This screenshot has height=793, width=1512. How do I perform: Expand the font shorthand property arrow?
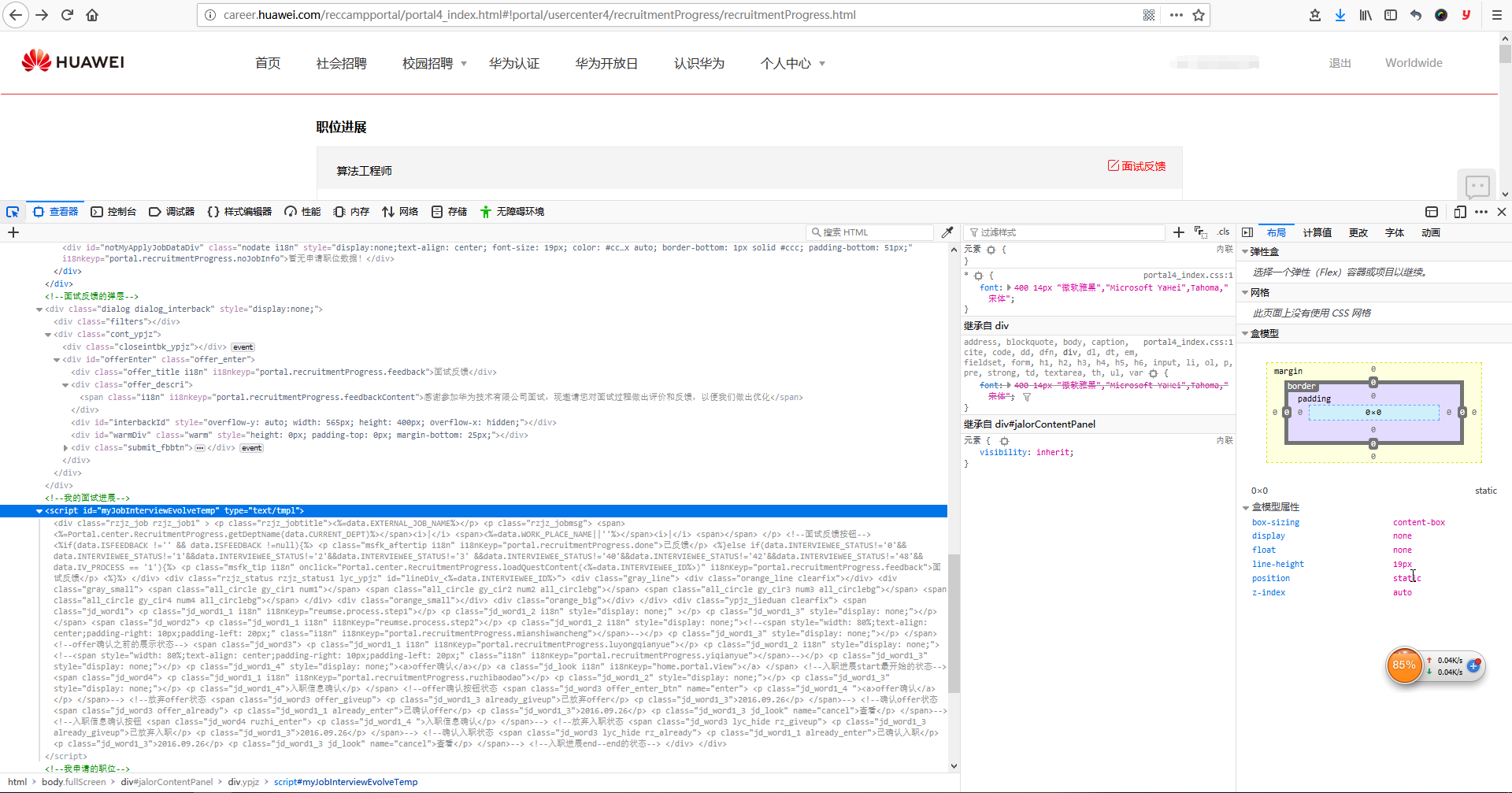tap(1009, 287)
